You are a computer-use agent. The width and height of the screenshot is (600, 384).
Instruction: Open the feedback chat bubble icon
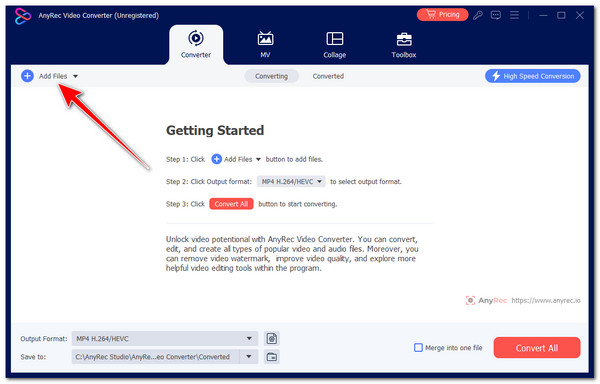(x=496, y=15)
